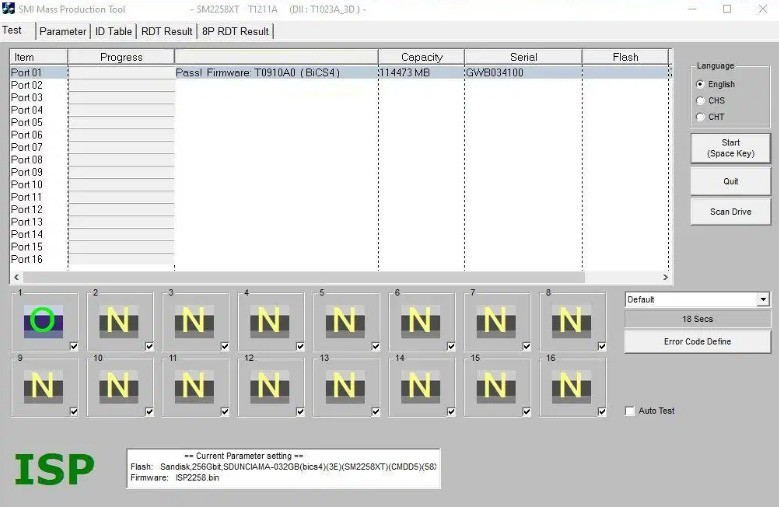Click Start (Space Key) button
This screenshot has height=507, width=779.
pyautogui.click(x=731, y=148)
